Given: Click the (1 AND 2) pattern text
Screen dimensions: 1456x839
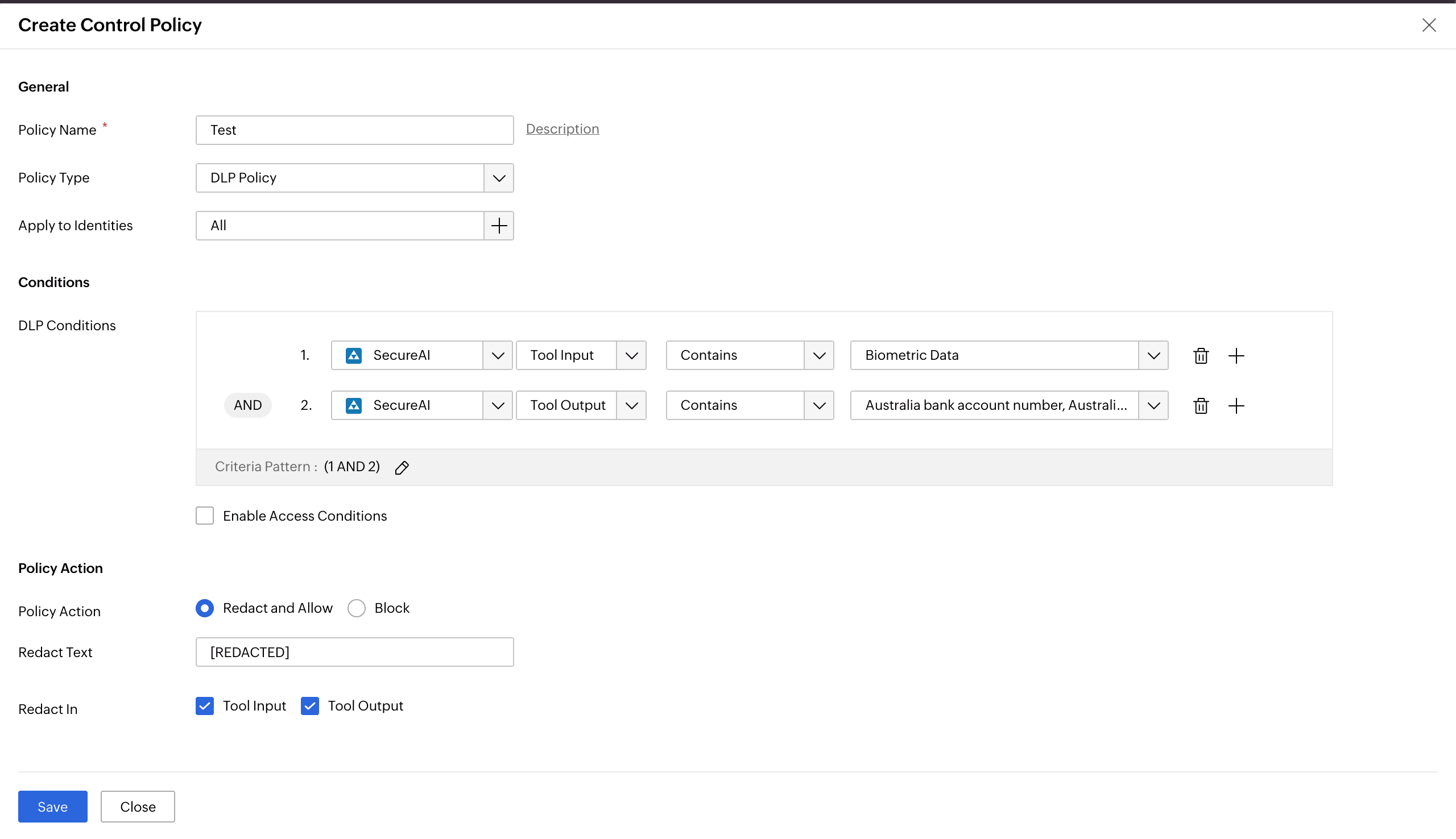Looking at the screenshot, I should [351, 467].
